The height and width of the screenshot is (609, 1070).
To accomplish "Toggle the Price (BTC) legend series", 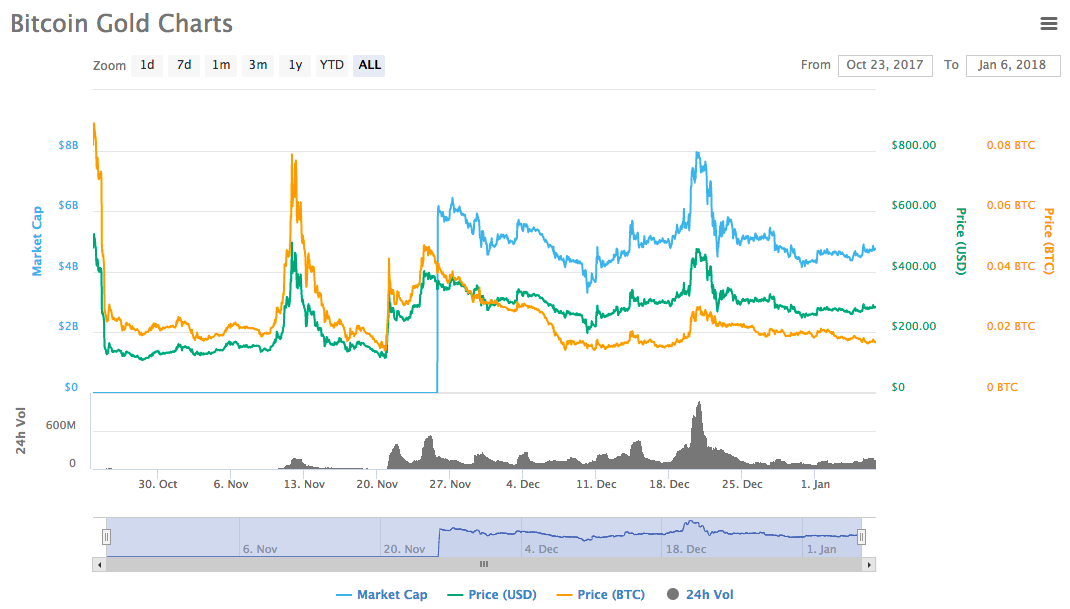I will tap(601, 595).
